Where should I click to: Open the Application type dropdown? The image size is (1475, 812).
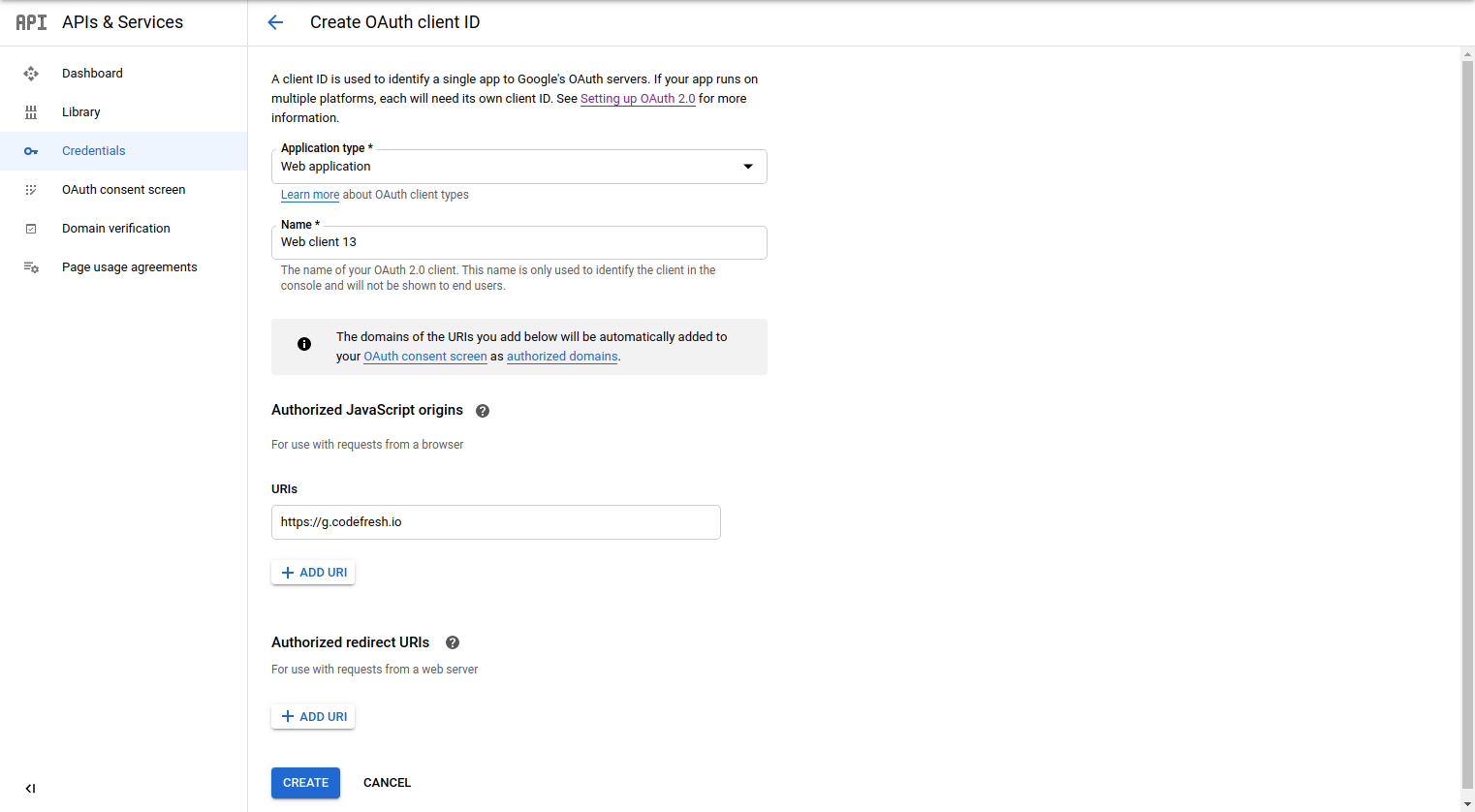518,167
